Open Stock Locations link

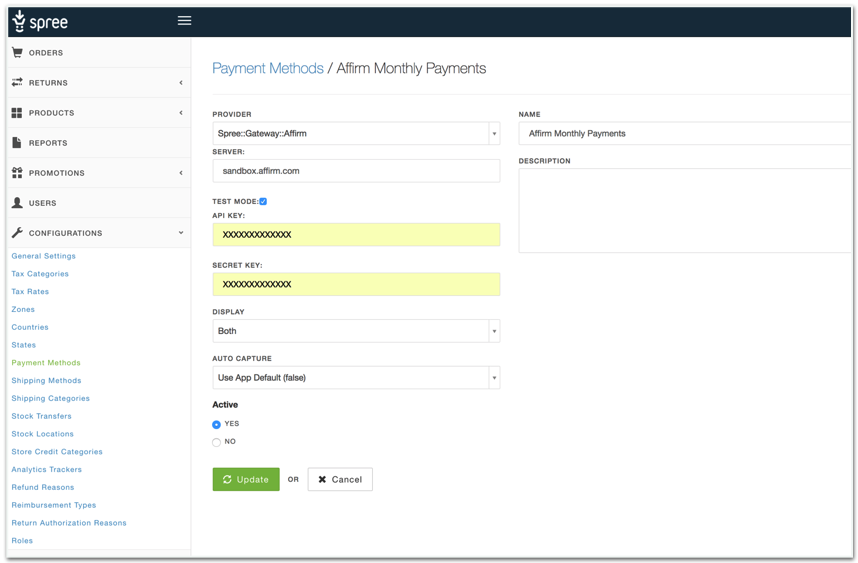pyautogui.click(x=43, y=434)
